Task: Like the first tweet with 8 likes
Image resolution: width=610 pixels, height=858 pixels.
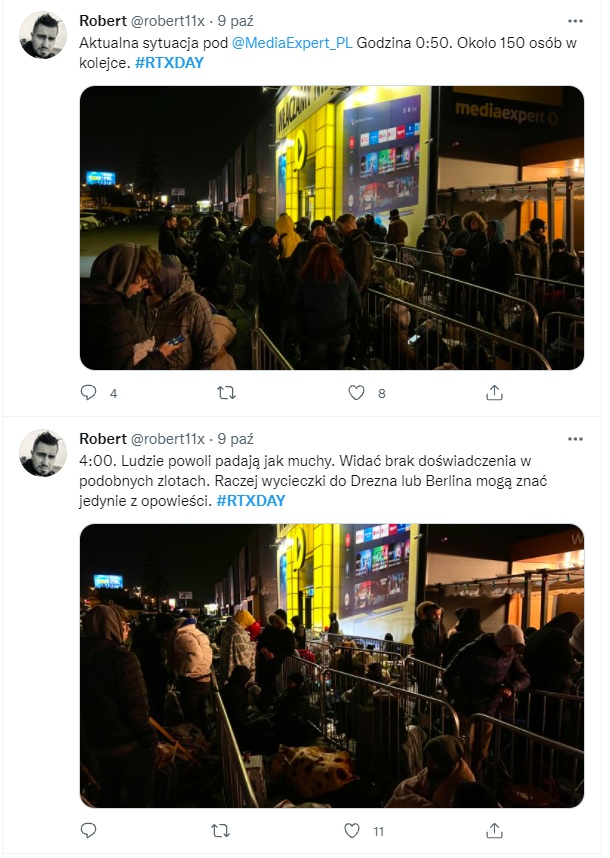Action: pos(357,392)
